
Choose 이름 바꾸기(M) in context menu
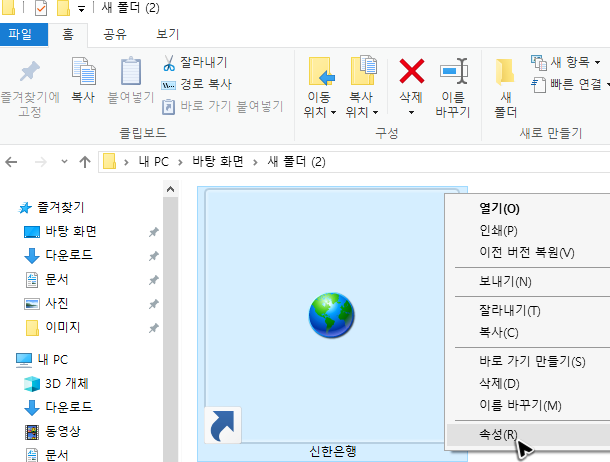[520, 406]
